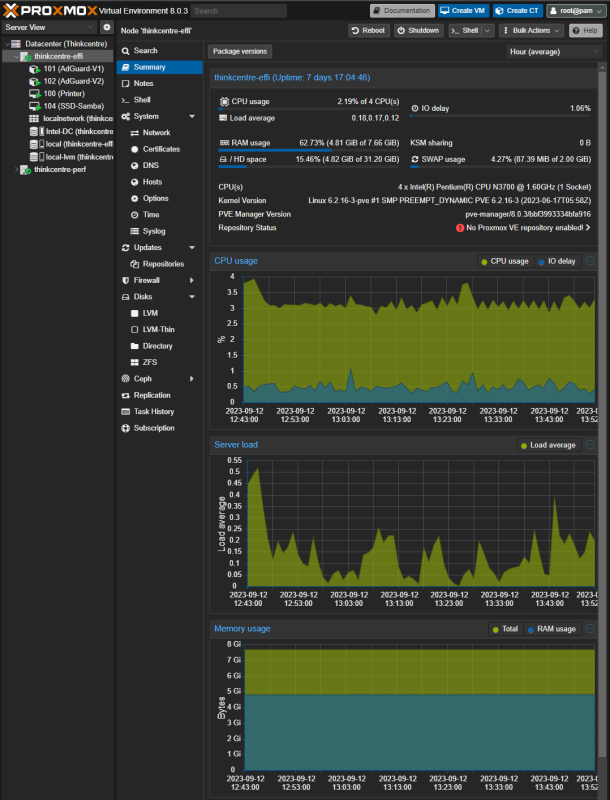The width and height of the screenshot is (610, 800).
Task: Open the DNS settings page
Action: (159, 165)
